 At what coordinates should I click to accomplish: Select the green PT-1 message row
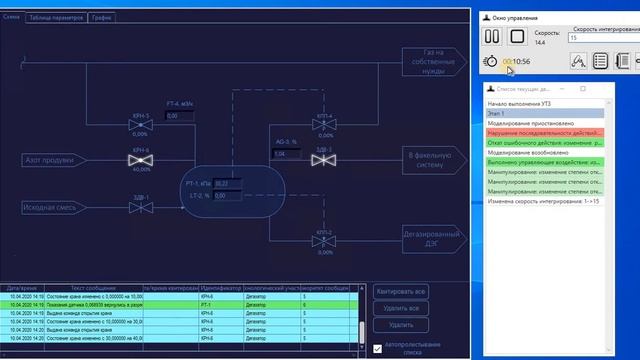click(x=179, y=305)
